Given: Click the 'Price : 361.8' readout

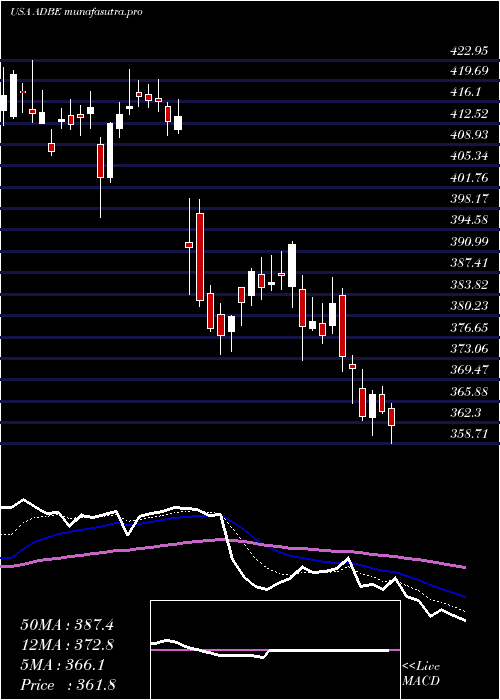Looking at the screenshot, I should coord(68,685).
